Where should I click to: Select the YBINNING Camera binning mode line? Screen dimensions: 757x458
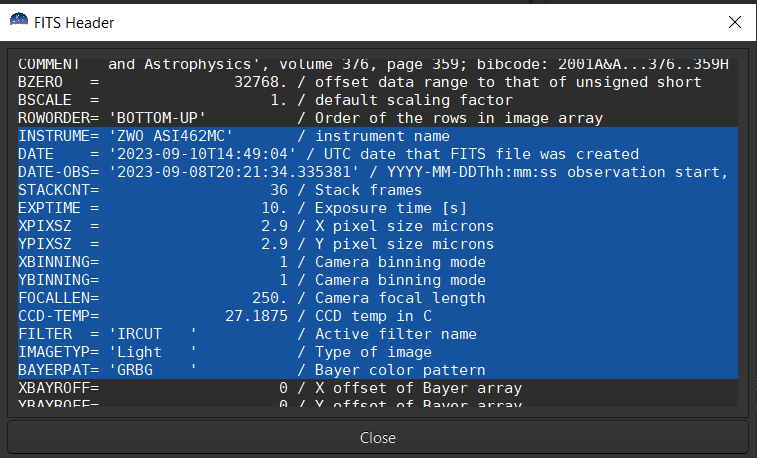[x=378, y=280]
